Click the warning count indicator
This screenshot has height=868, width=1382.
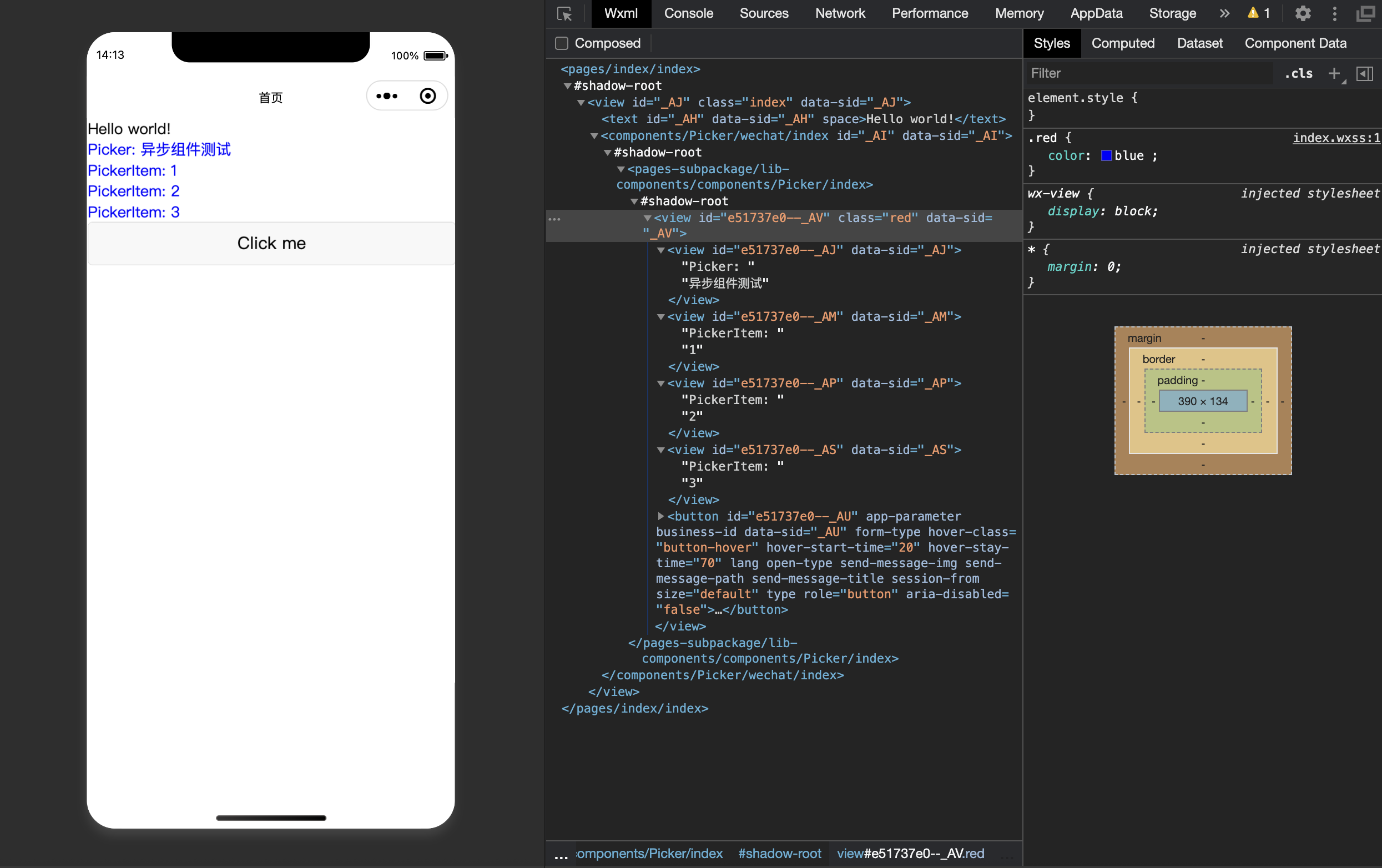[1259, 13]
